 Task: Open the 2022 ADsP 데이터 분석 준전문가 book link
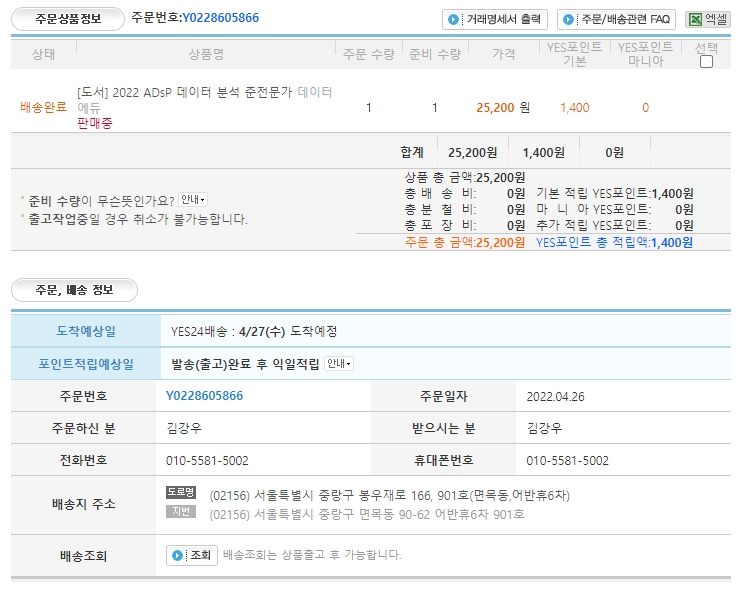click(184, 92)
